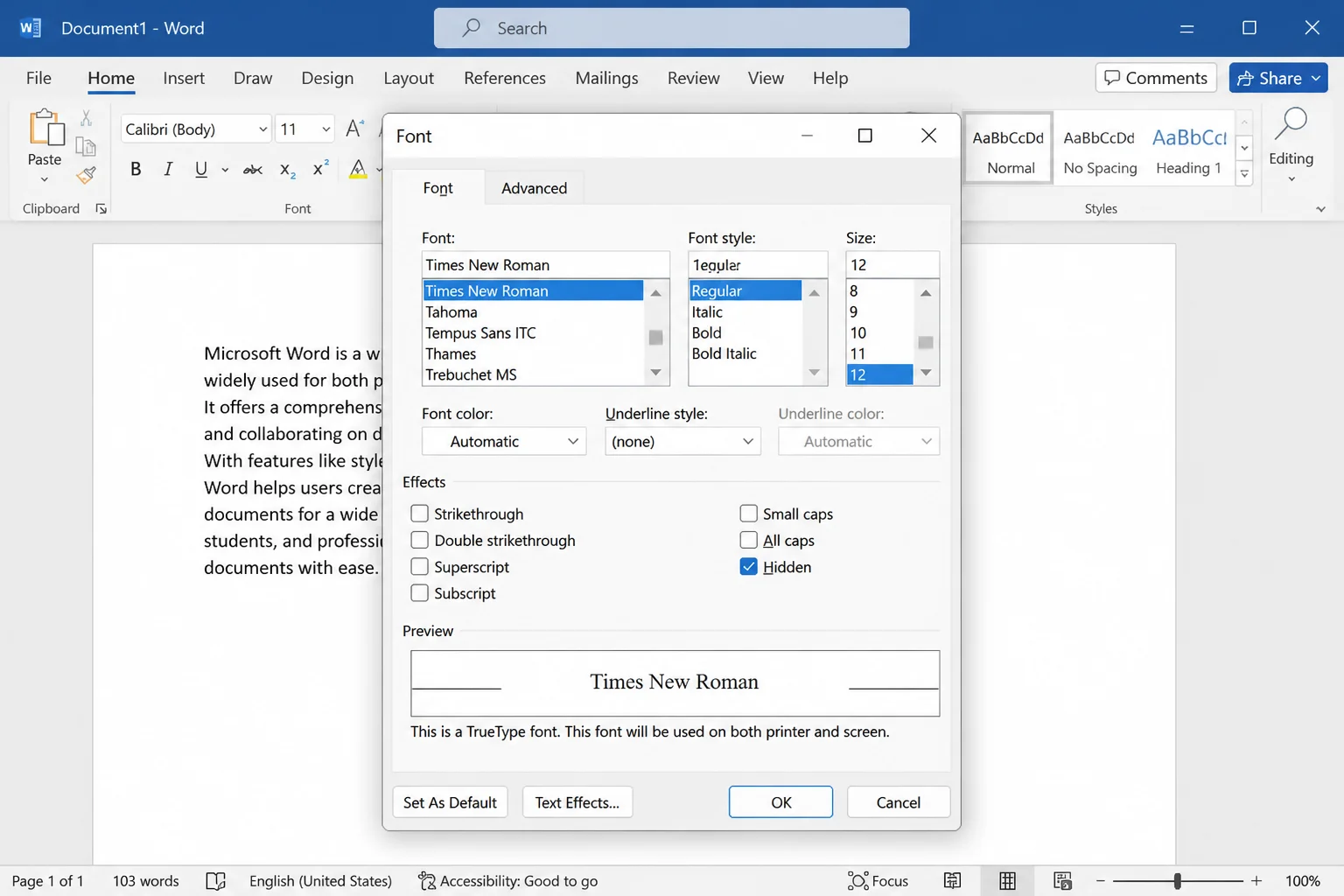The width and height of the screenshot is (1344, 896).
Task: Expand the ribbon font size dropdown
Action: point(326,129)
